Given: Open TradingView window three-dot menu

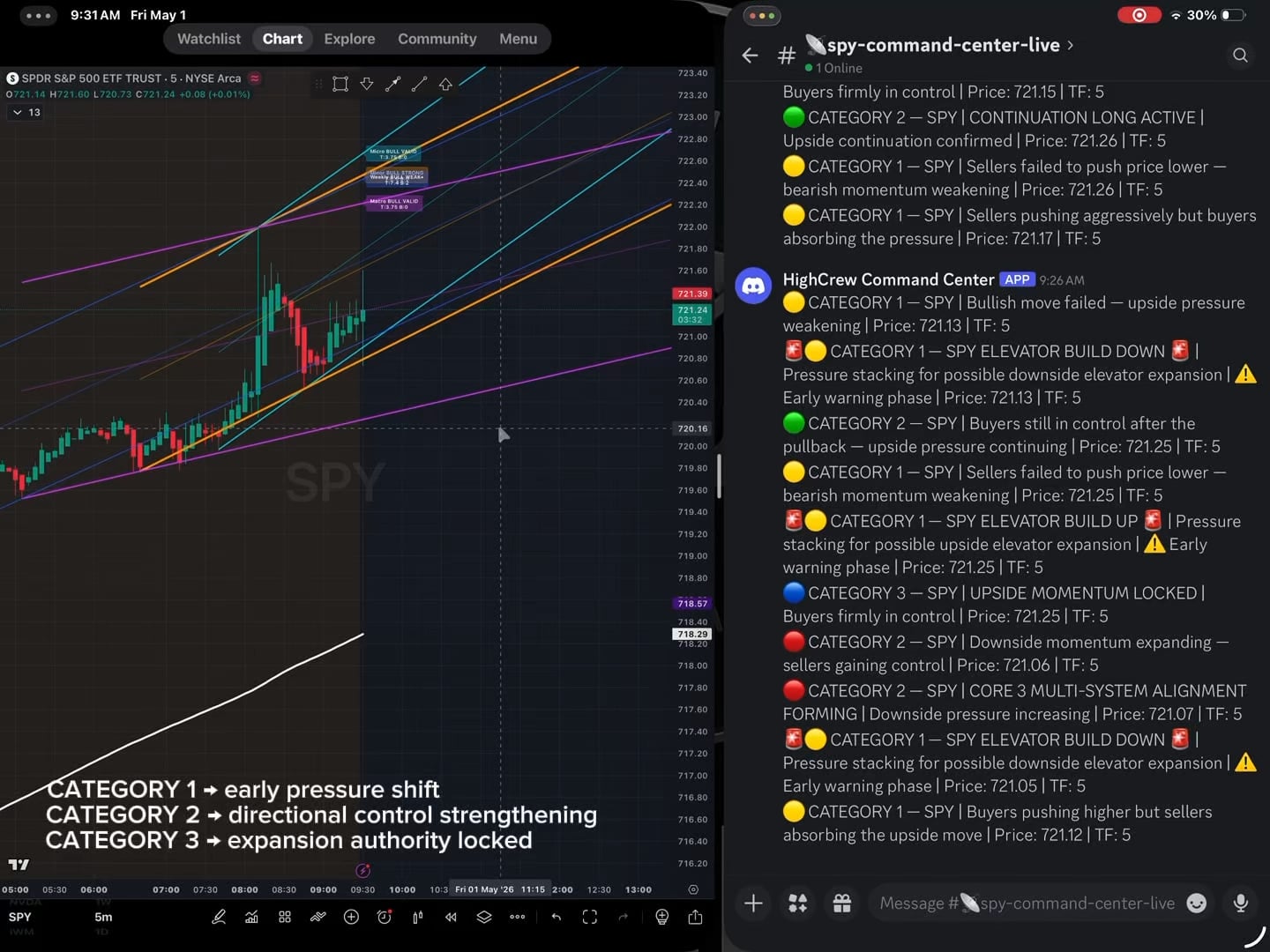Looking at the screenshot, I should coord(38,15).
